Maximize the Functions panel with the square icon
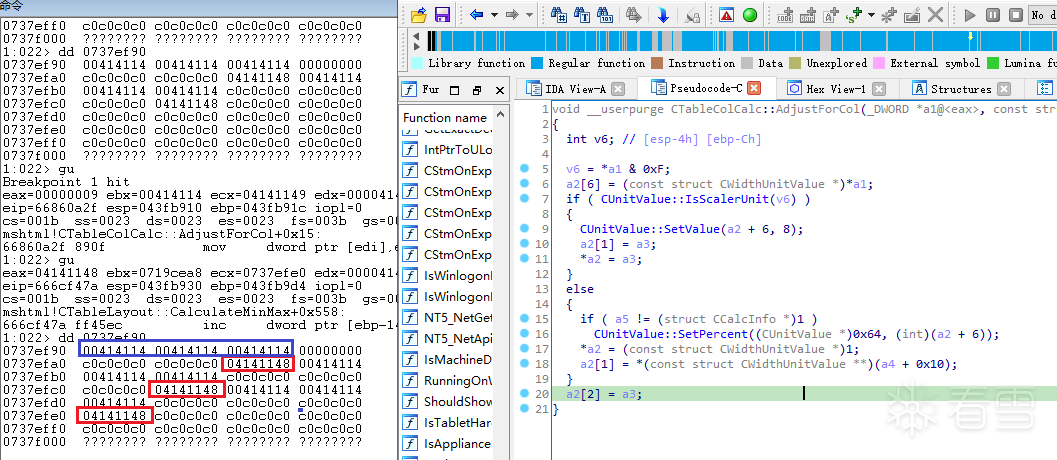 (x=454, y=90)
